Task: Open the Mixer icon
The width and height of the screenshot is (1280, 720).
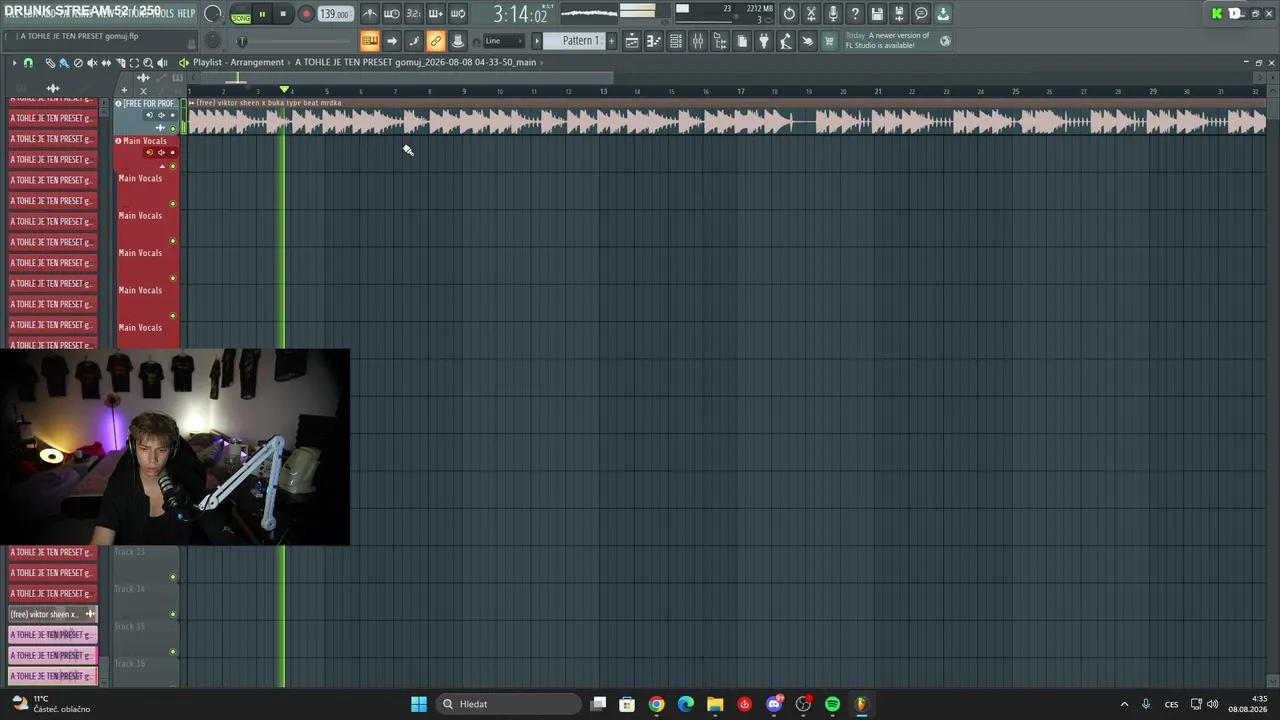Action: 698,41
